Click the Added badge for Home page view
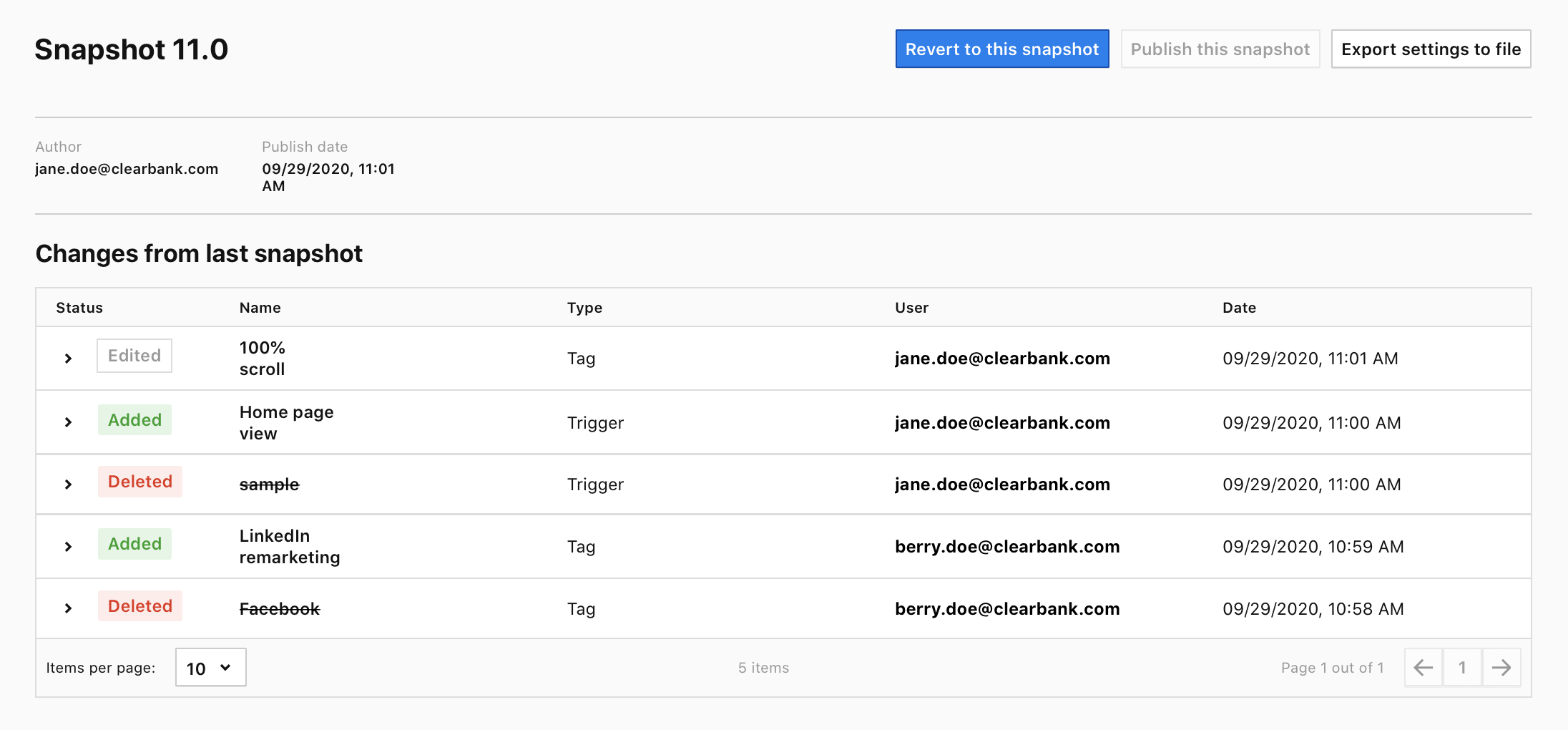 coord(134,420)
